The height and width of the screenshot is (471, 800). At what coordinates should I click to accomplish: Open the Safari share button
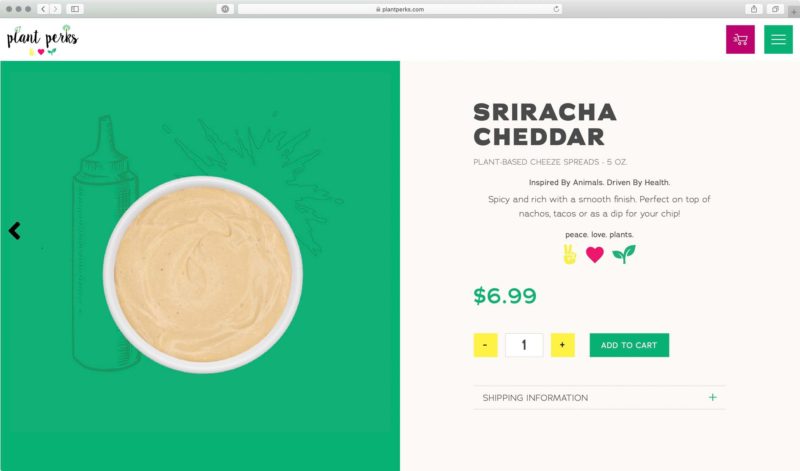[754, 9]
